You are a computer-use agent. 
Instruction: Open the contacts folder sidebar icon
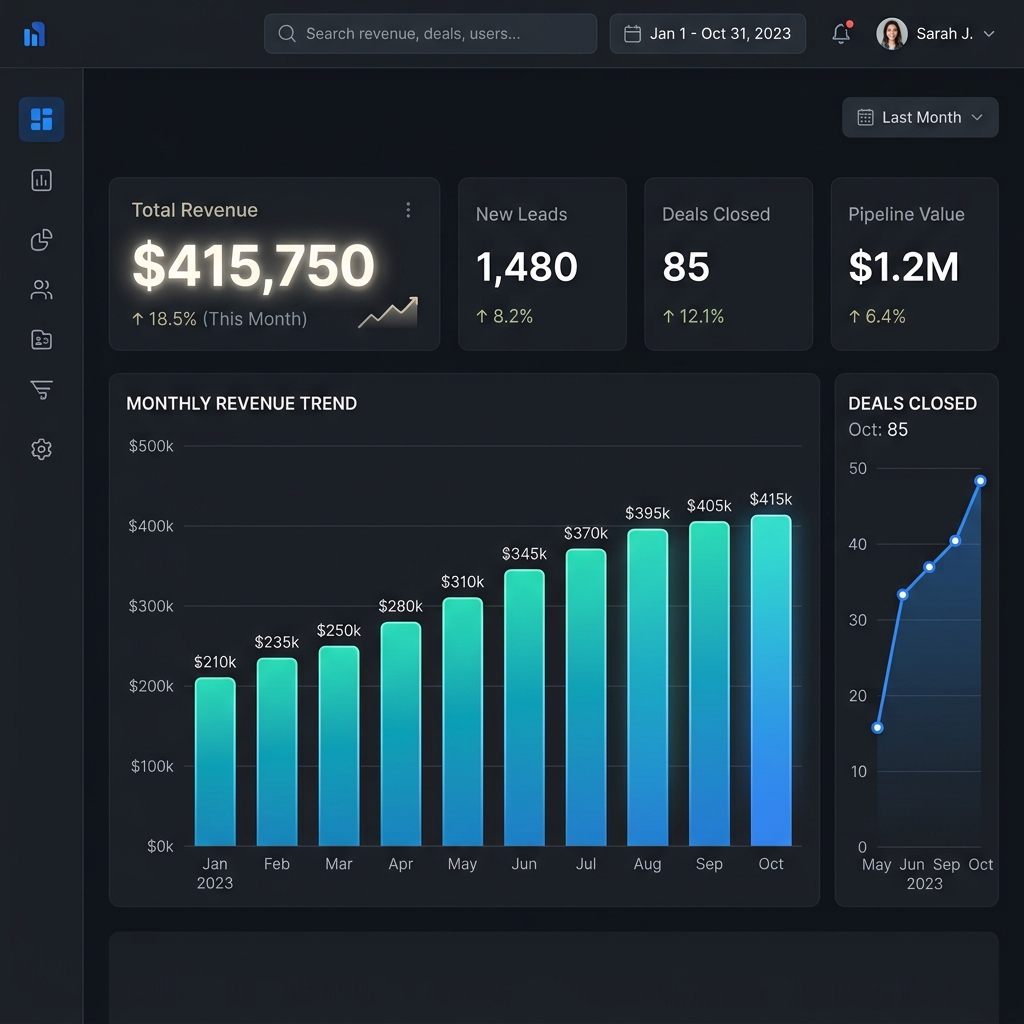(42, 340)
